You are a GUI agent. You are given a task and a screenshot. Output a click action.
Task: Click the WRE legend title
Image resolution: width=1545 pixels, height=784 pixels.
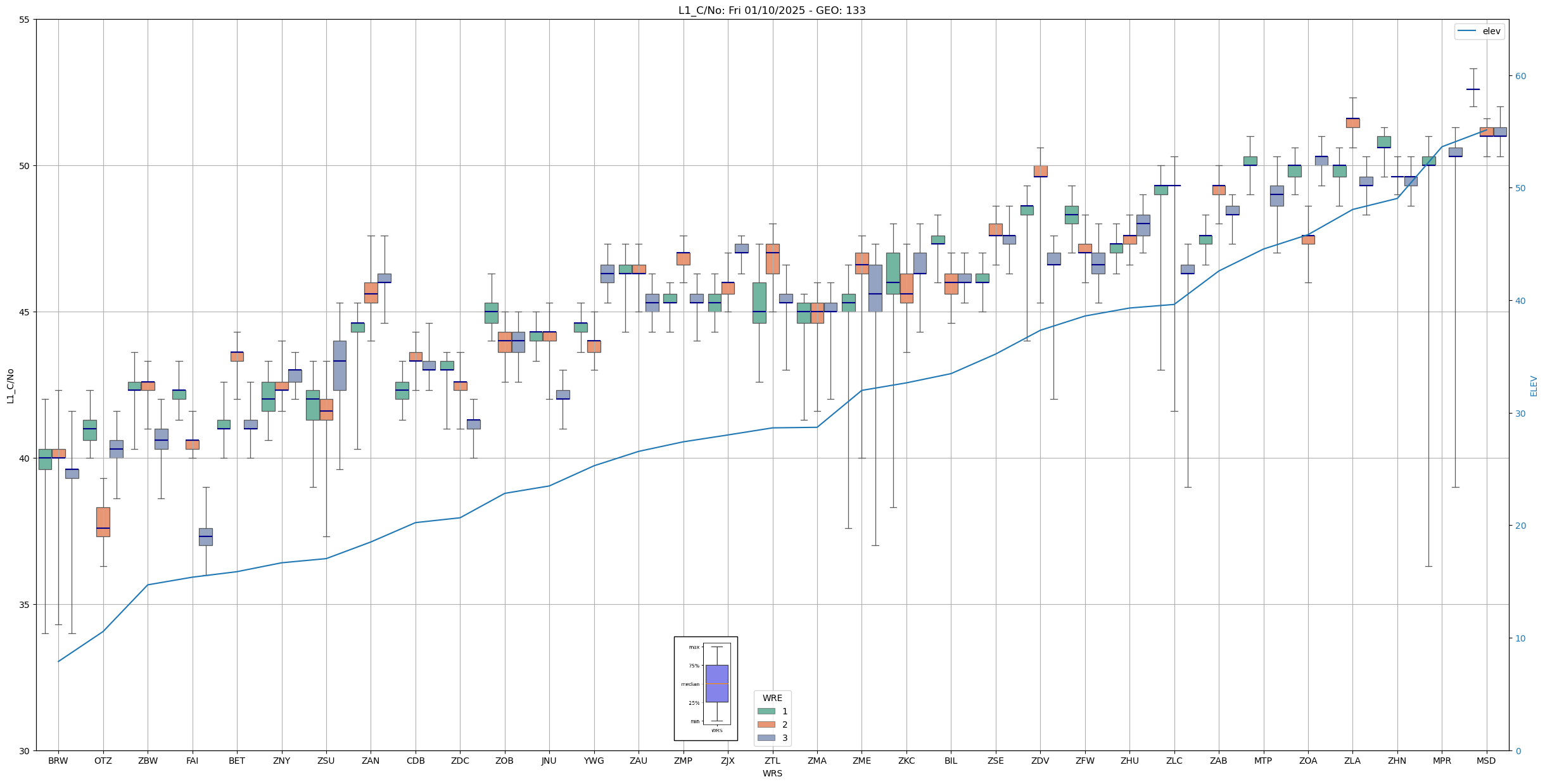pyautogui.click(x=772, y=698)
